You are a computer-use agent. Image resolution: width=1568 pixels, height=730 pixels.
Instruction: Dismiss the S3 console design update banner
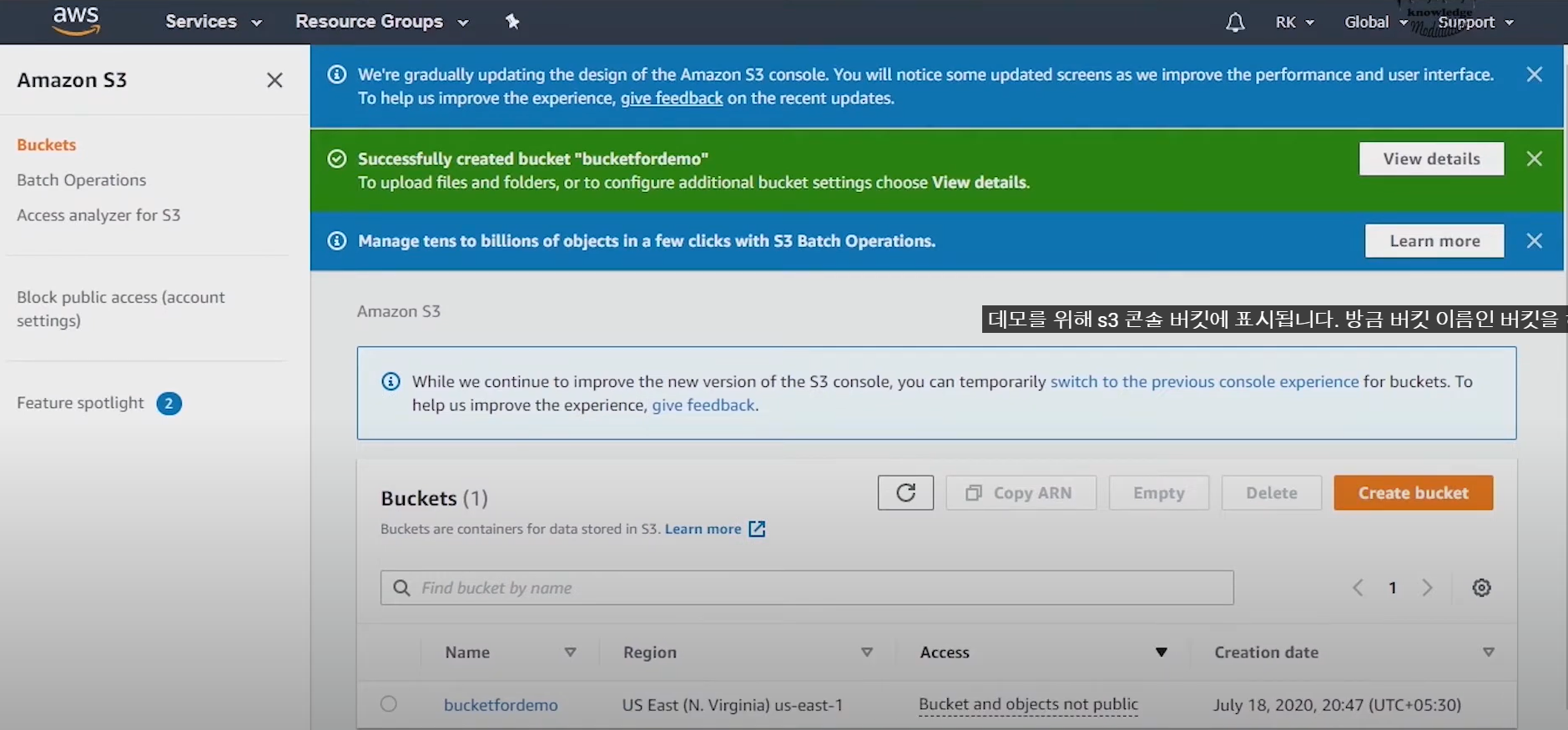pos(1534,74)
